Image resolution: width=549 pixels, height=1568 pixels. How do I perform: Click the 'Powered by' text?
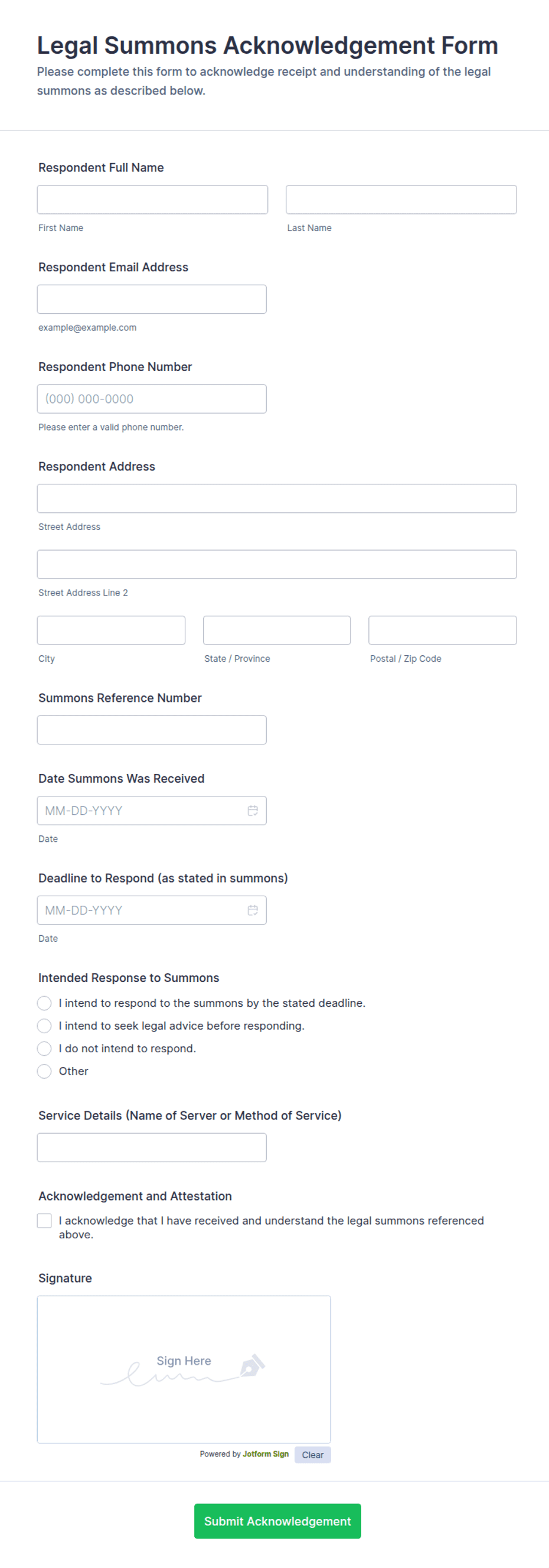[220, 1453]
